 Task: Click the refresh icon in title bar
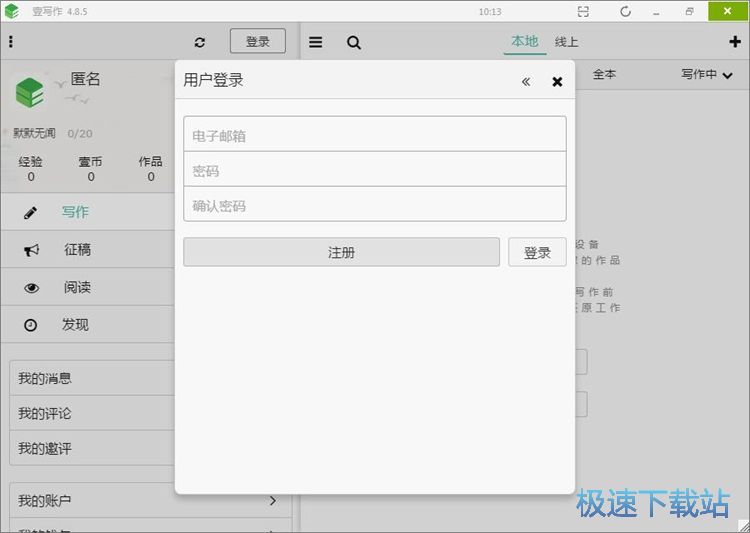coord(625,11)
